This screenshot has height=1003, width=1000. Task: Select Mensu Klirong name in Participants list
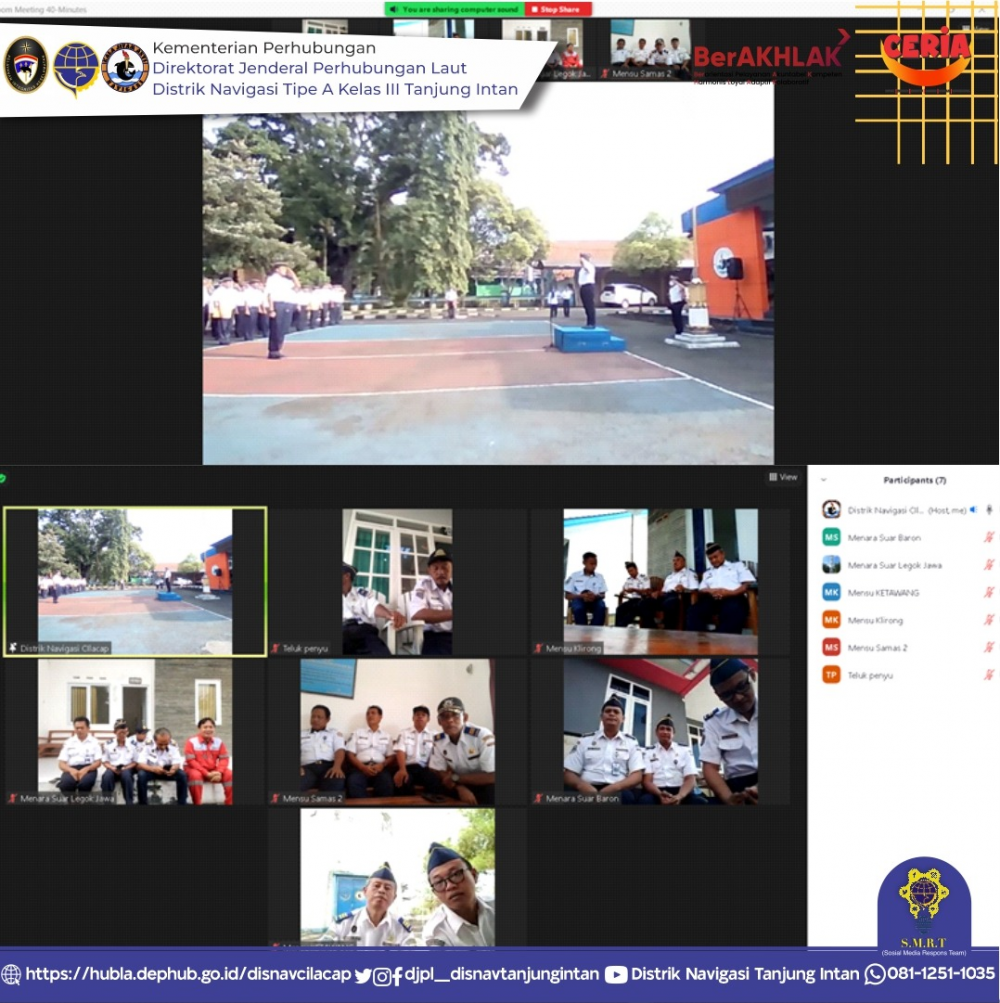pyautogui.click(x=875, y=620)
